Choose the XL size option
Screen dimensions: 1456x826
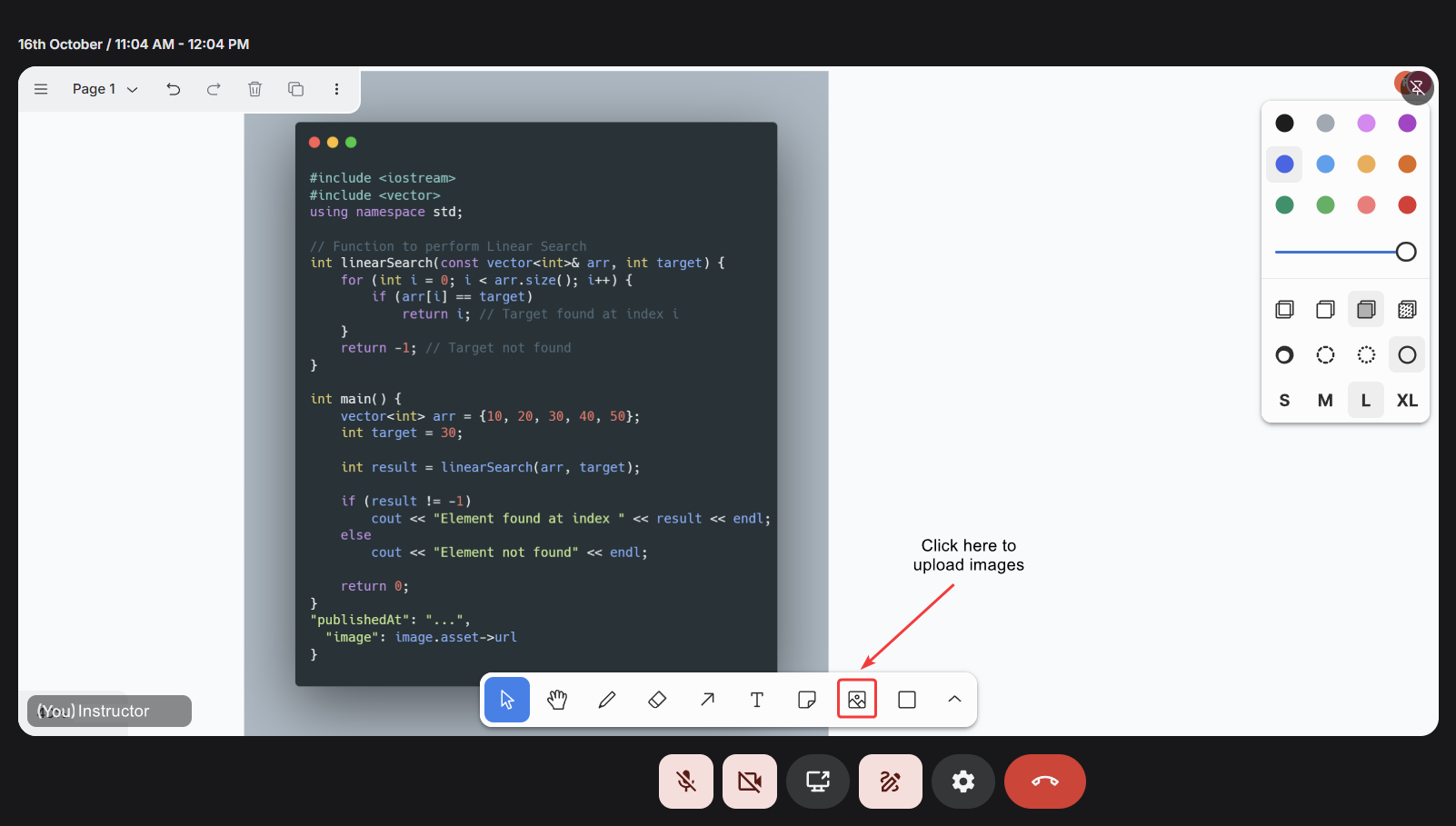[1407, 401]
